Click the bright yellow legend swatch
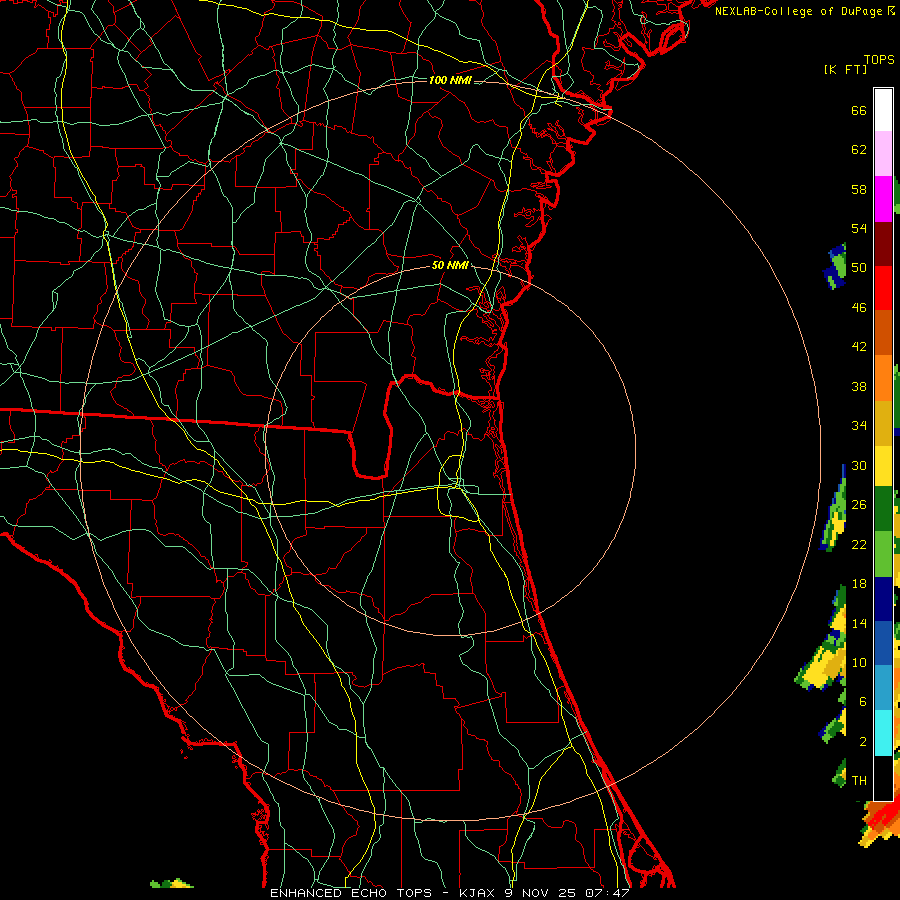900x900 pixels. [883, 465]
